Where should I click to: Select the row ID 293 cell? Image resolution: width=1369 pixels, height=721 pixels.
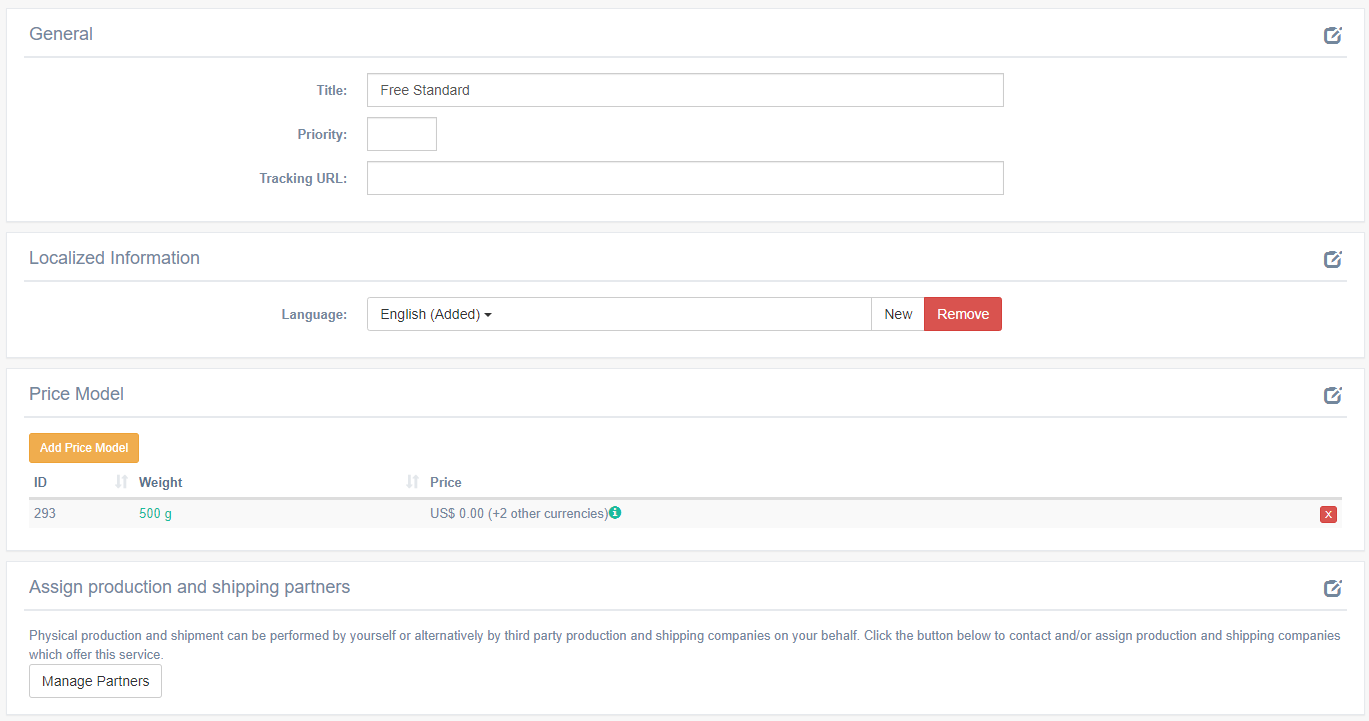(x=45, y=514)
